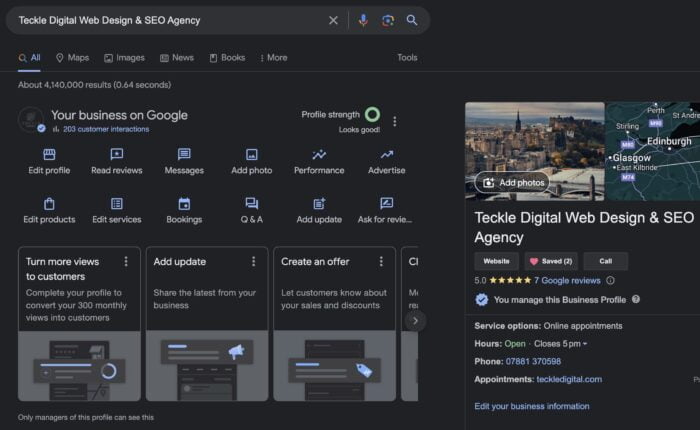
Task: Open 203 customer interactions link
Action: click(x=106, y=129)
